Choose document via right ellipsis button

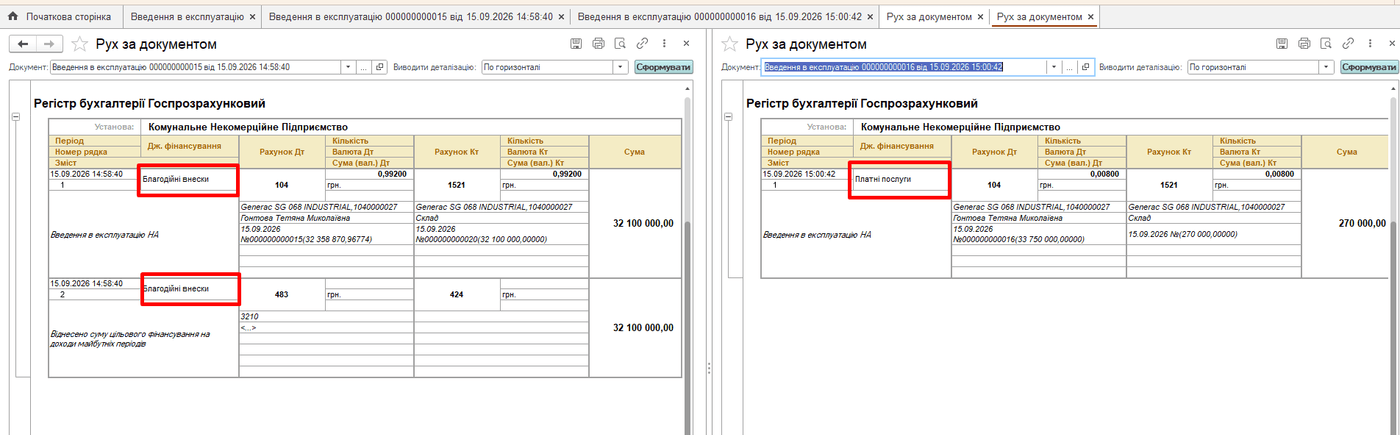click(x=1068, y=67)
